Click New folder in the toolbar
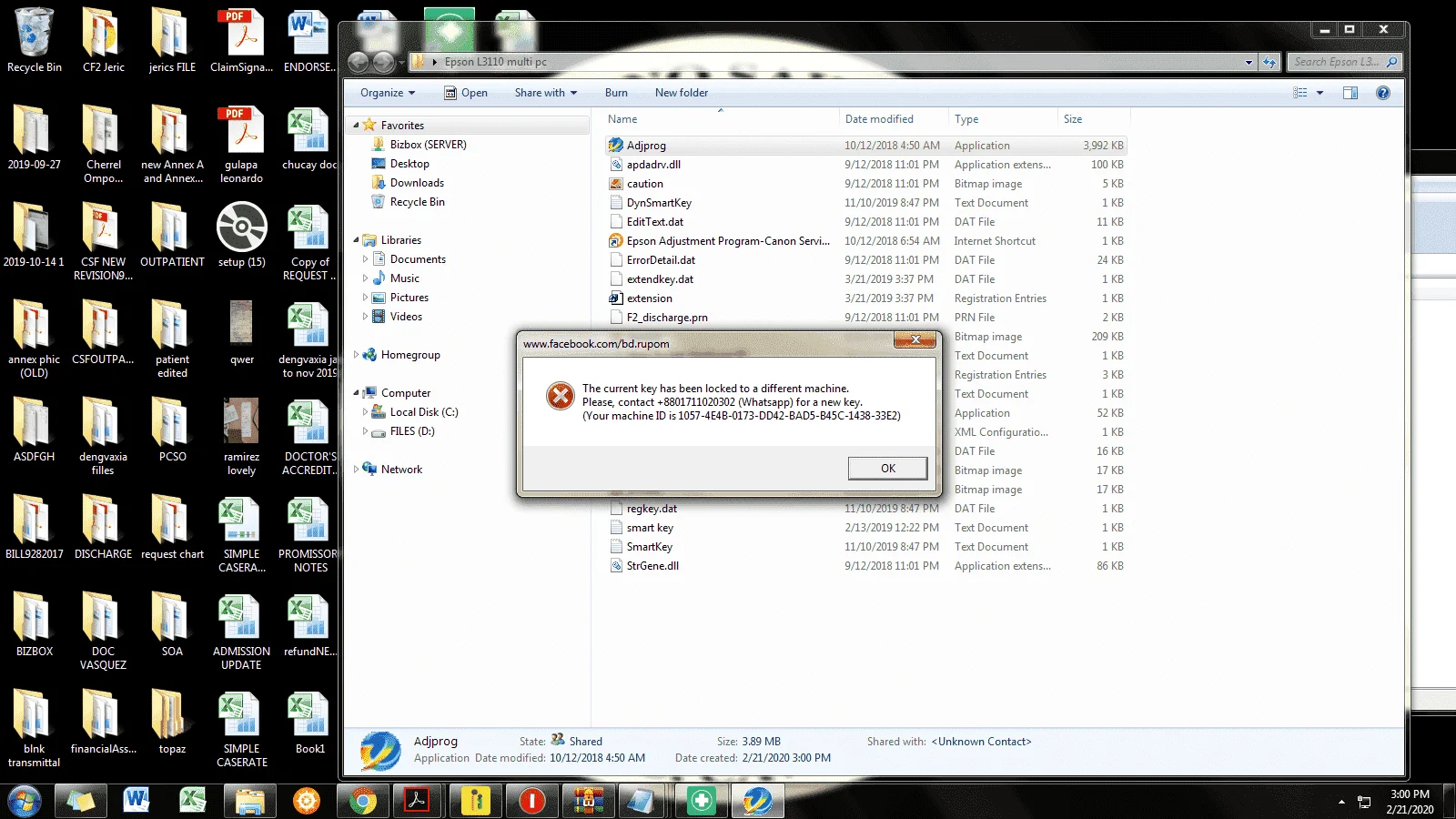Screen dimensions: 1456x819 [x=681, y=93]
